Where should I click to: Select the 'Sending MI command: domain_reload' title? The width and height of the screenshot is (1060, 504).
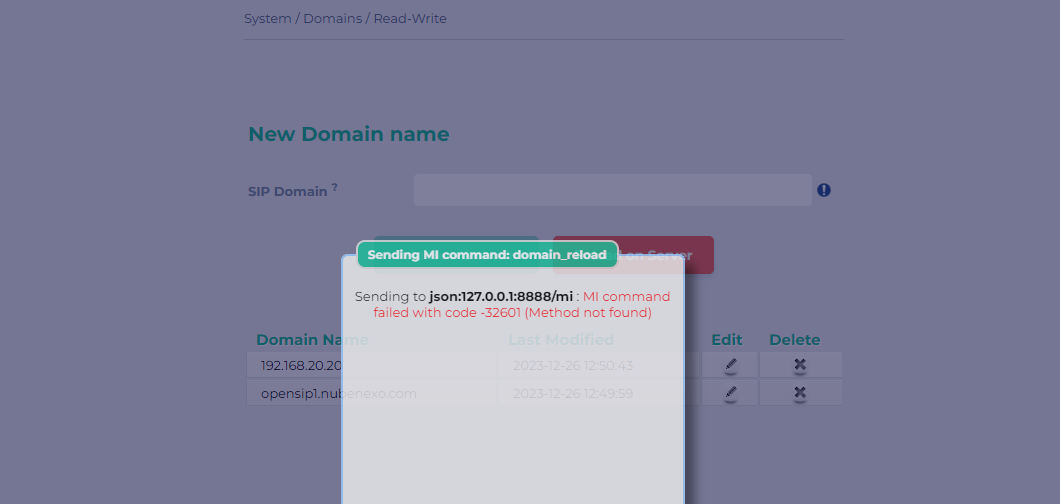(x=487, y=255)
